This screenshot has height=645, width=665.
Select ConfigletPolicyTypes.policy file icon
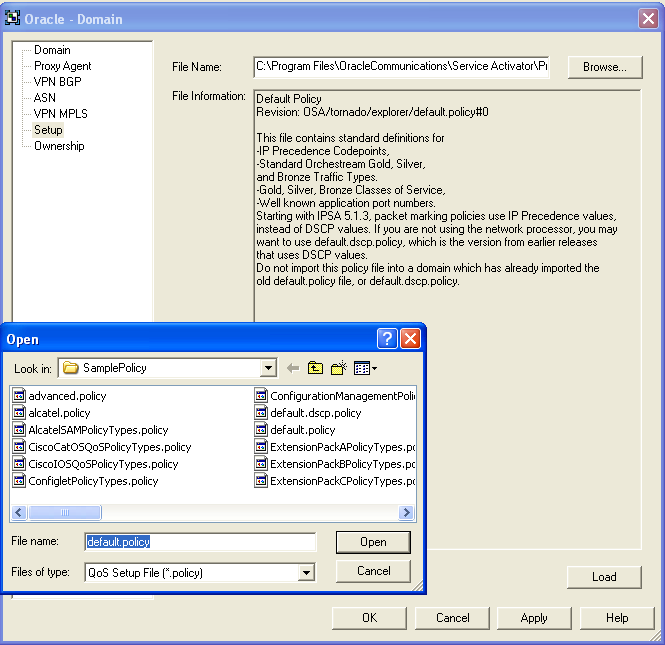pyautogui.click(x=19, y=480)
